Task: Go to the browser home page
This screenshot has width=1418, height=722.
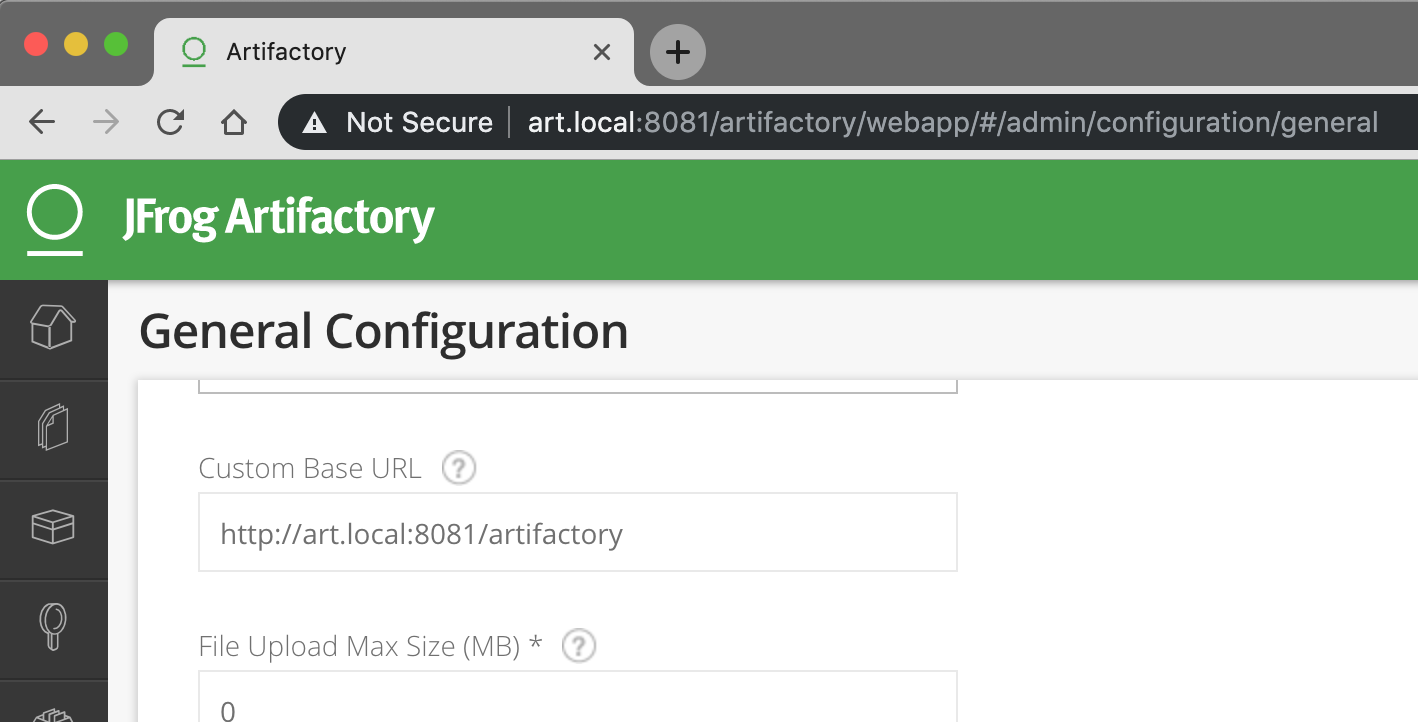Action: tap(234, 122)
